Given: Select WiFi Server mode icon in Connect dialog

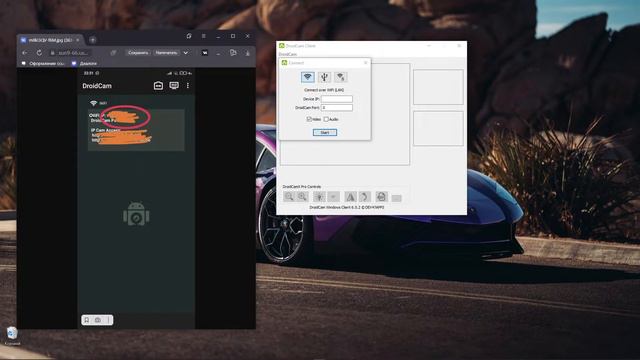Looking at the screenshot, I should click(x=341, y=77).
